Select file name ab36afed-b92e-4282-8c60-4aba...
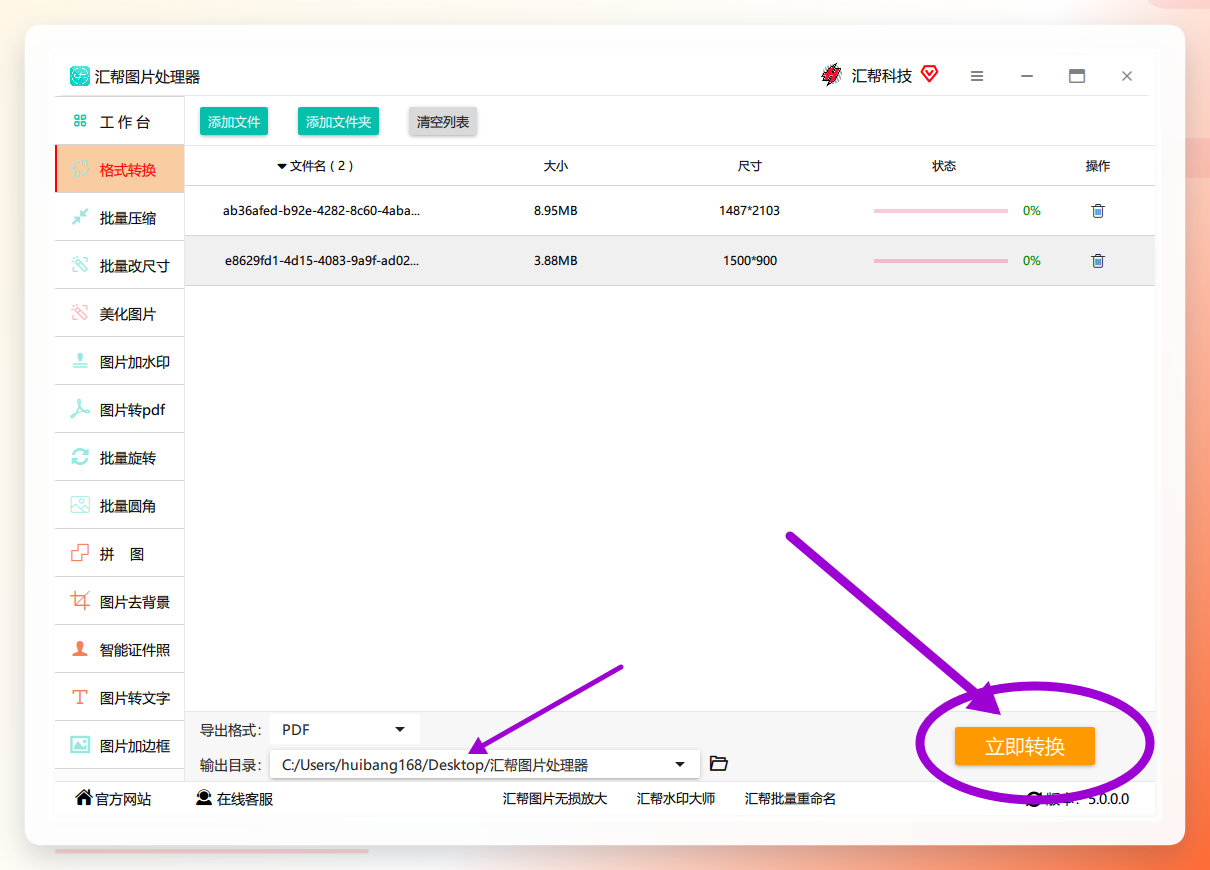 pyautogui.click(x=321, y=211)
